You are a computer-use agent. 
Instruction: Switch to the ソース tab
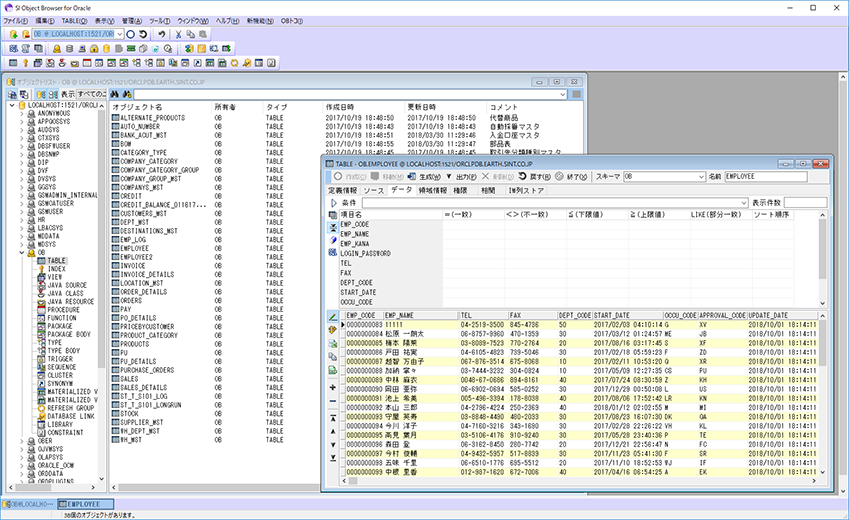[374, 189]
